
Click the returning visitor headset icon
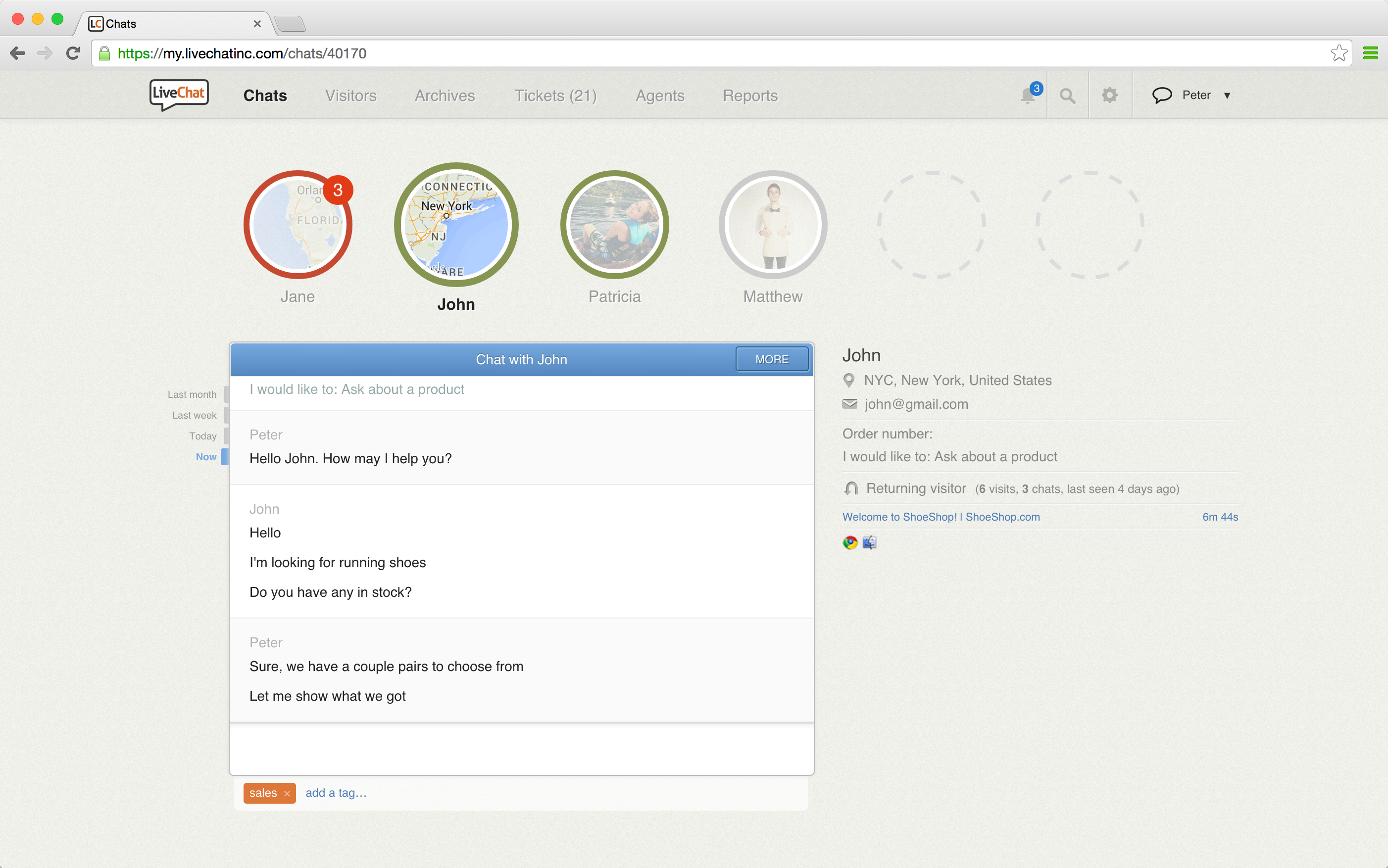pyautogui.click(x=850, y=488)
